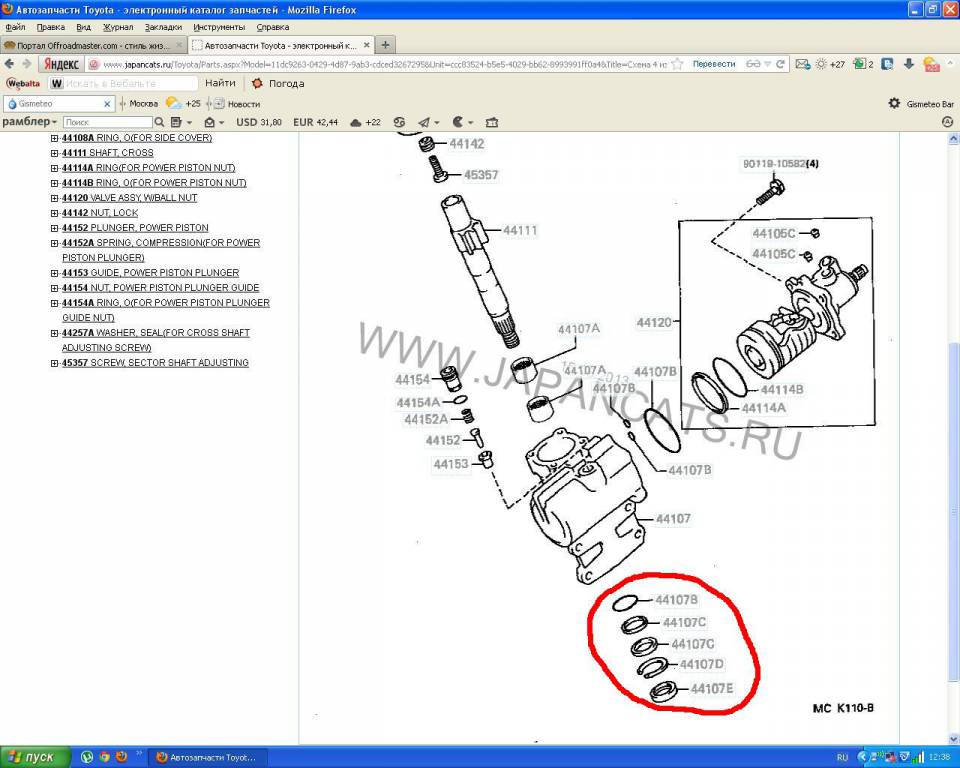
Task: Open the Закладки menu
Action: pyautogui.click(x=163, y=27)
